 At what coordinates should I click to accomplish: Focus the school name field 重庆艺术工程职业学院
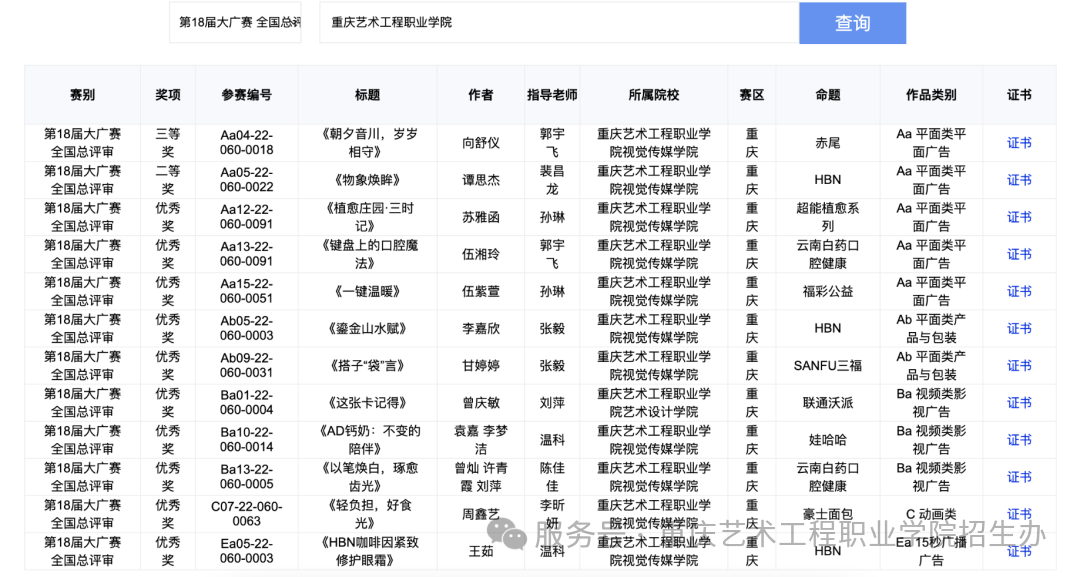(559, 23)
